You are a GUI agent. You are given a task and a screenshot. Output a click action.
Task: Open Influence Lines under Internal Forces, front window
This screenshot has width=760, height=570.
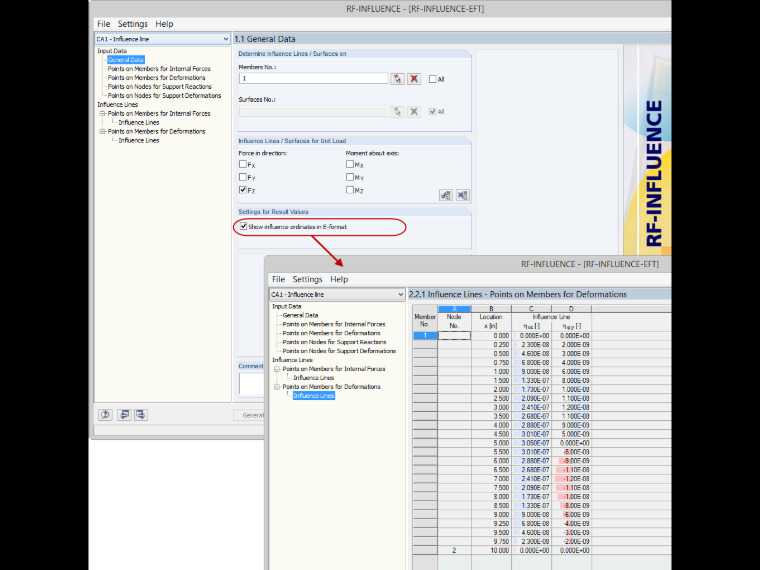coord(314,378)
